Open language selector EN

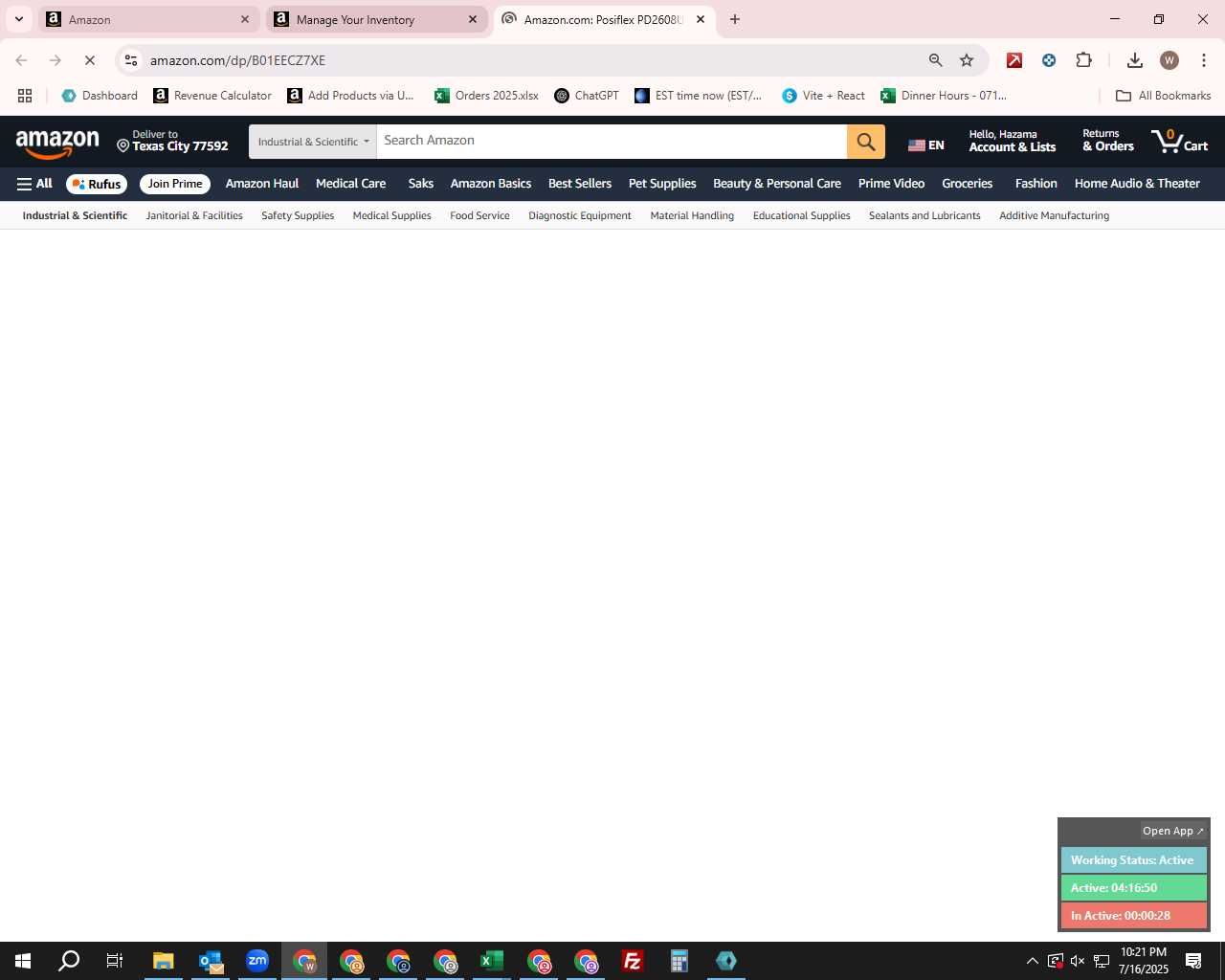point(926,145)
